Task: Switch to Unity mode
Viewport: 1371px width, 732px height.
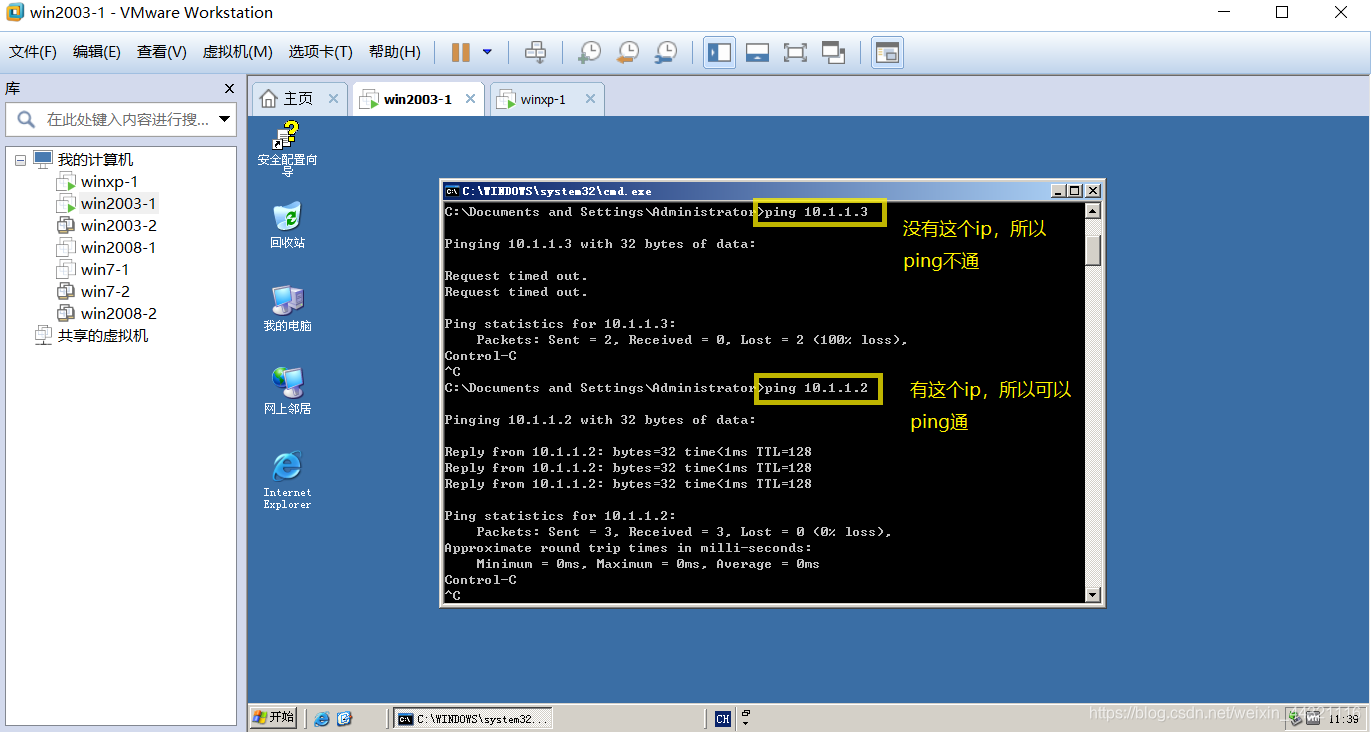Action: [x=833, y=52]
